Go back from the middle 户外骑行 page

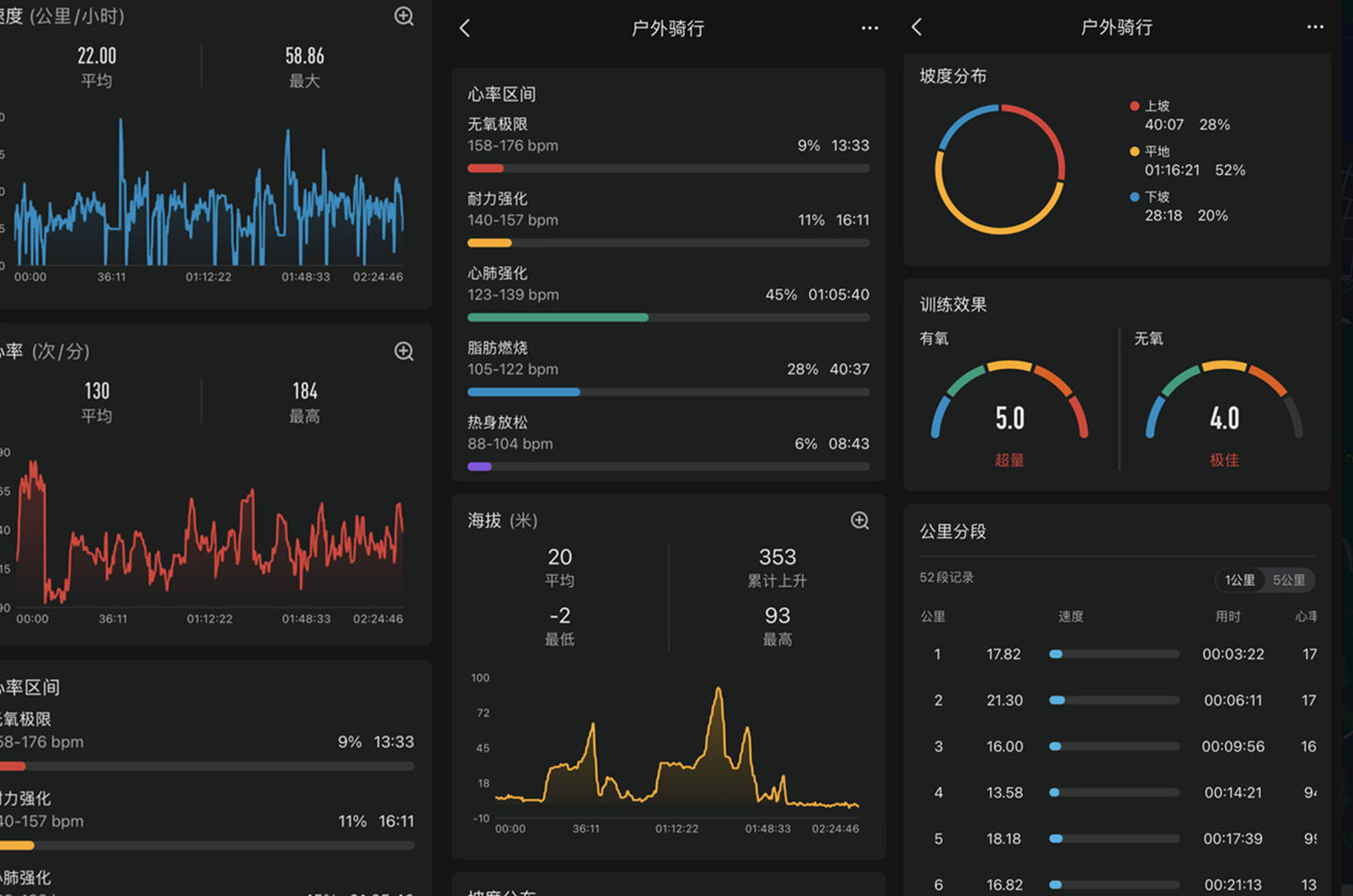[465, 28]
